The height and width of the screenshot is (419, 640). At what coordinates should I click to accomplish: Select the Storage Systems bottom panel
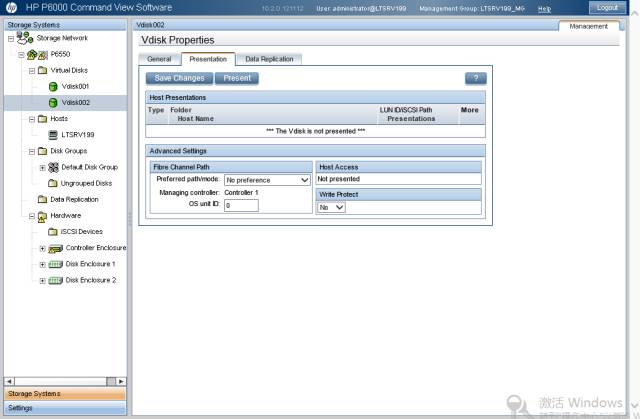point(65,394)
